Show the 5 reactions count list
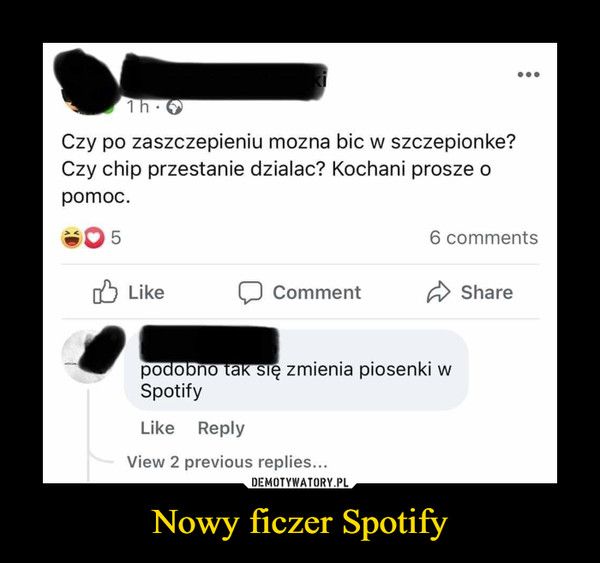Screen dimensions: 600x563 click(116, 238)
